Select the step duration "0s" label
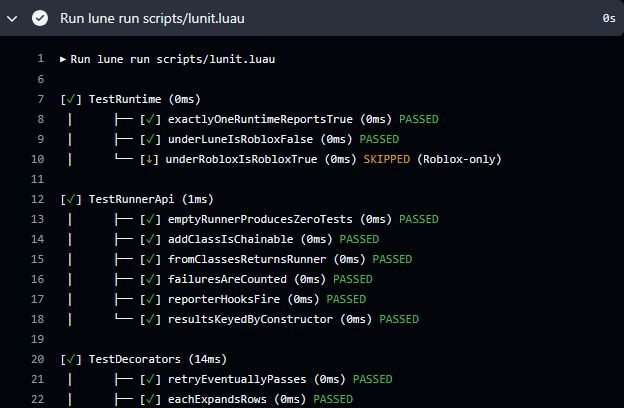This screenshot has height=408, width=624. [x=609, y=18]
